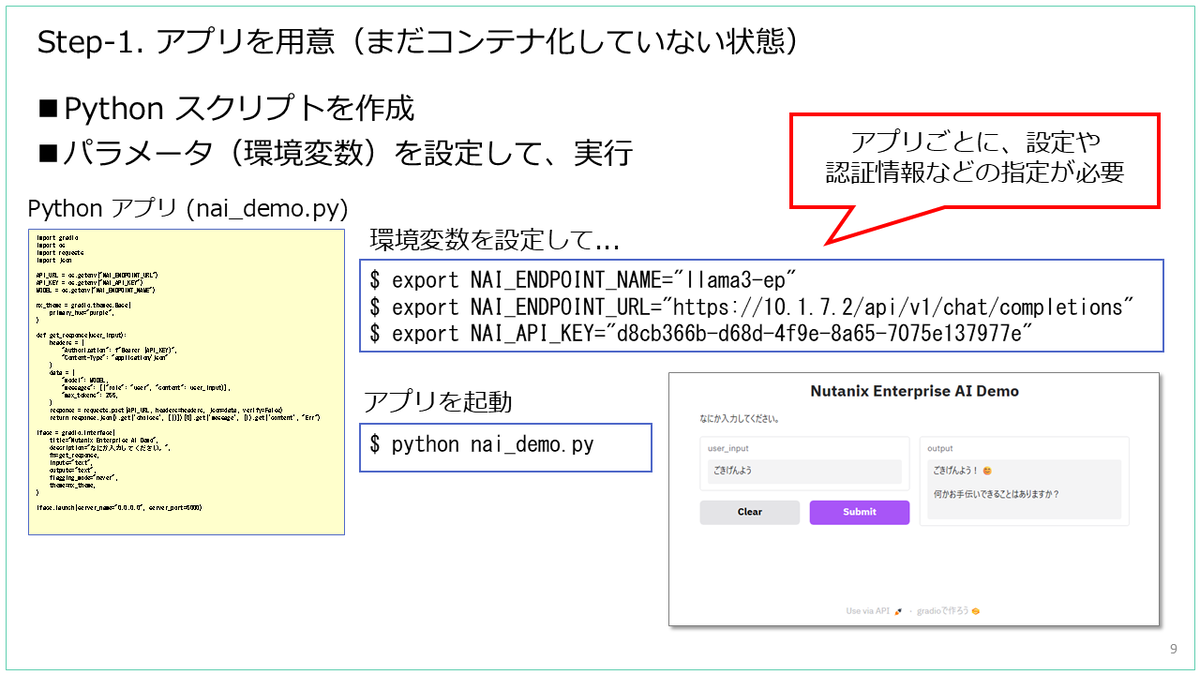The image size is (1200, 675).
Task: Open the Use via API link
Action: (x=874, y=610)
